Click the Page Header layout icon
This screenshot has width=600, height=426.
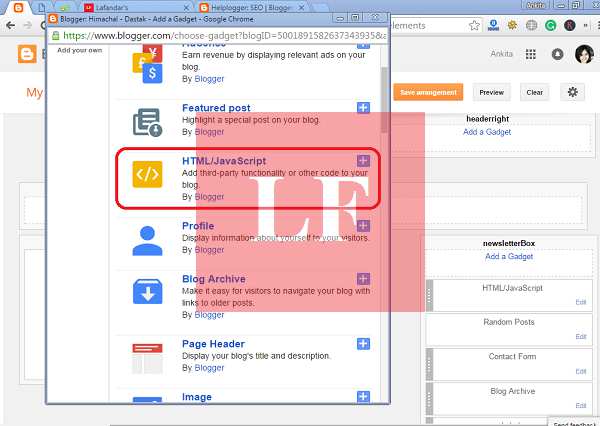tap(147, 359)
